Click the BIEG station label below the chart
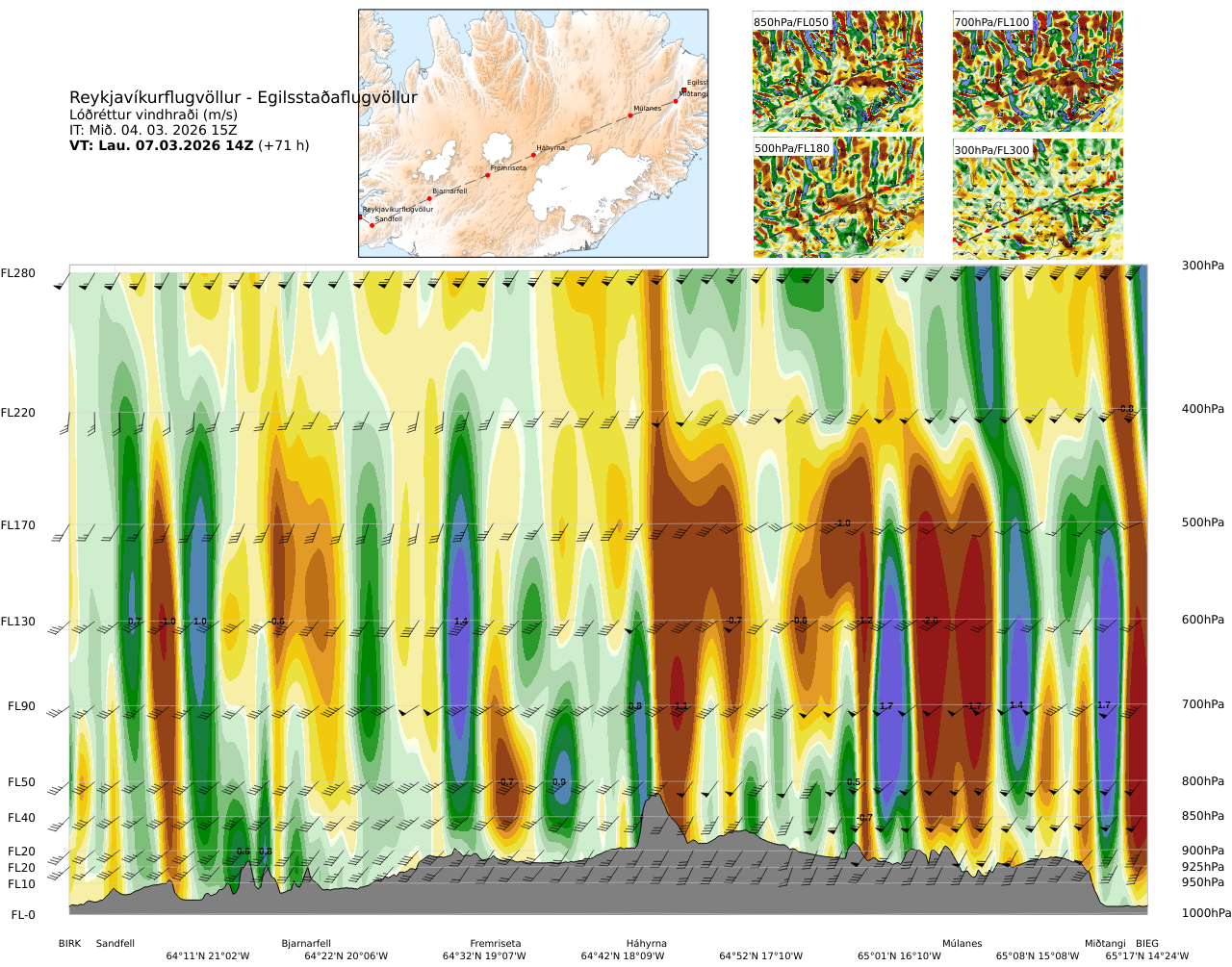The width and height of the screenshot is (1232, 967). (1147, 944)
